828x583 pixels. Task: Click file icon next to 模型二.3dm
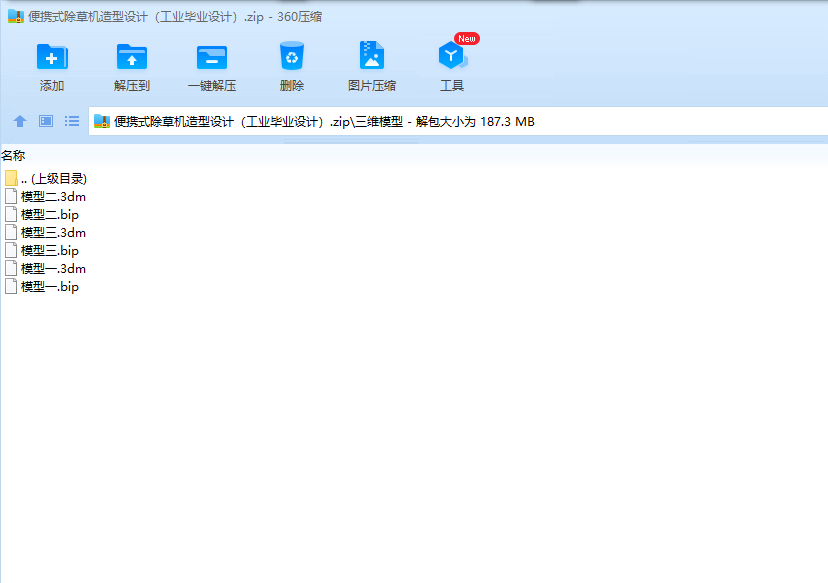11,196
